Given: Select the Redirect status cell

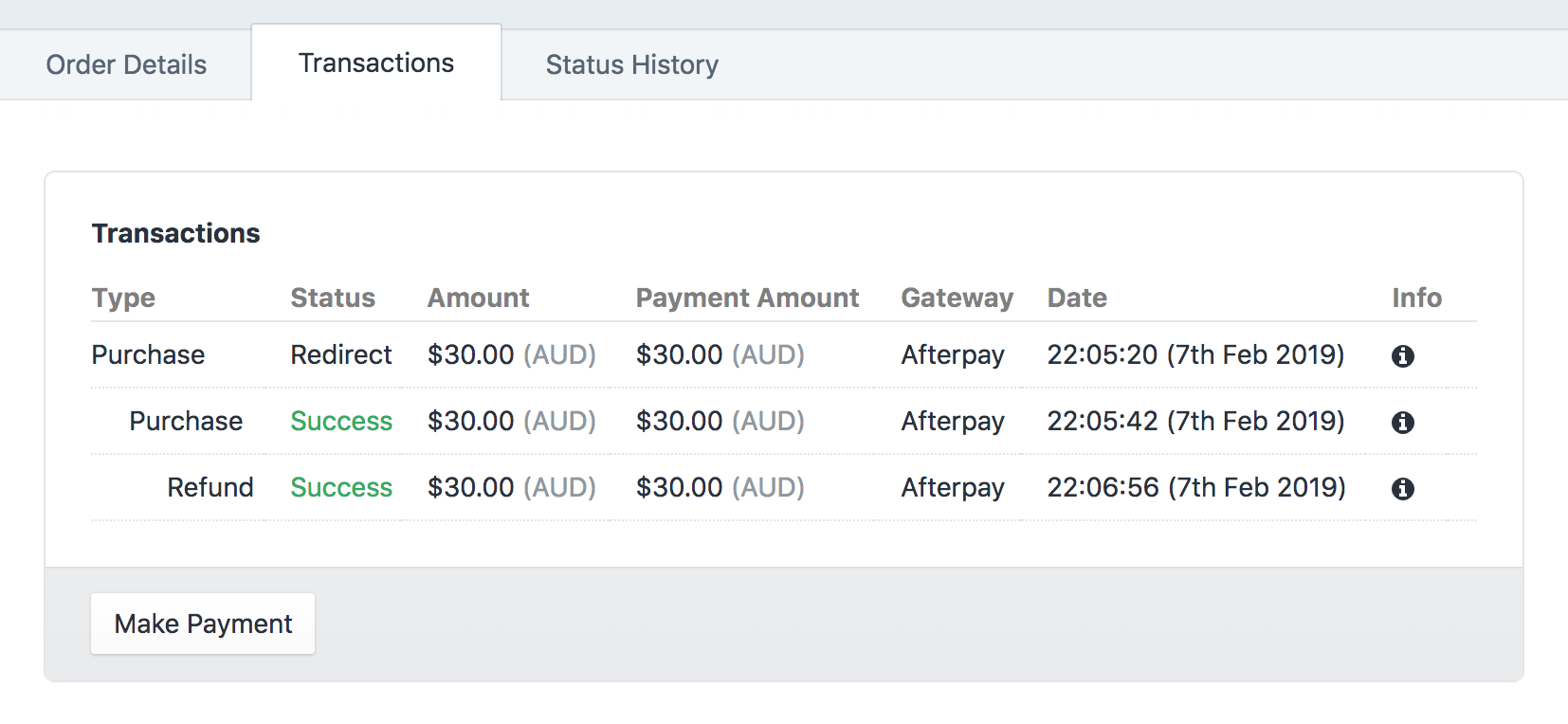Looking at the screenshot, I should [341, 354].
